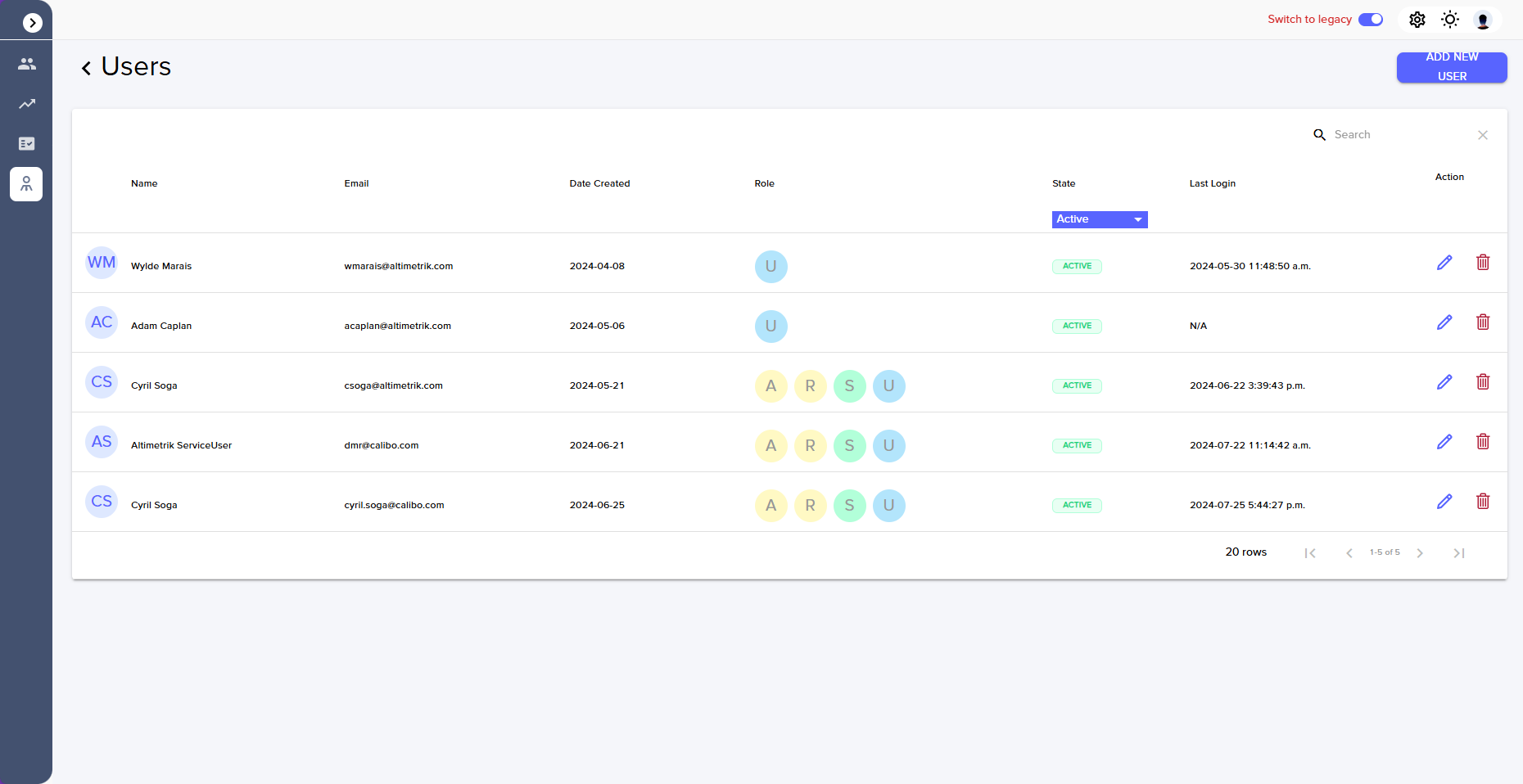Edit Wylde Marais using the pencil icon
This screenshot has height=784, width=1523.
click(1444, 263)
